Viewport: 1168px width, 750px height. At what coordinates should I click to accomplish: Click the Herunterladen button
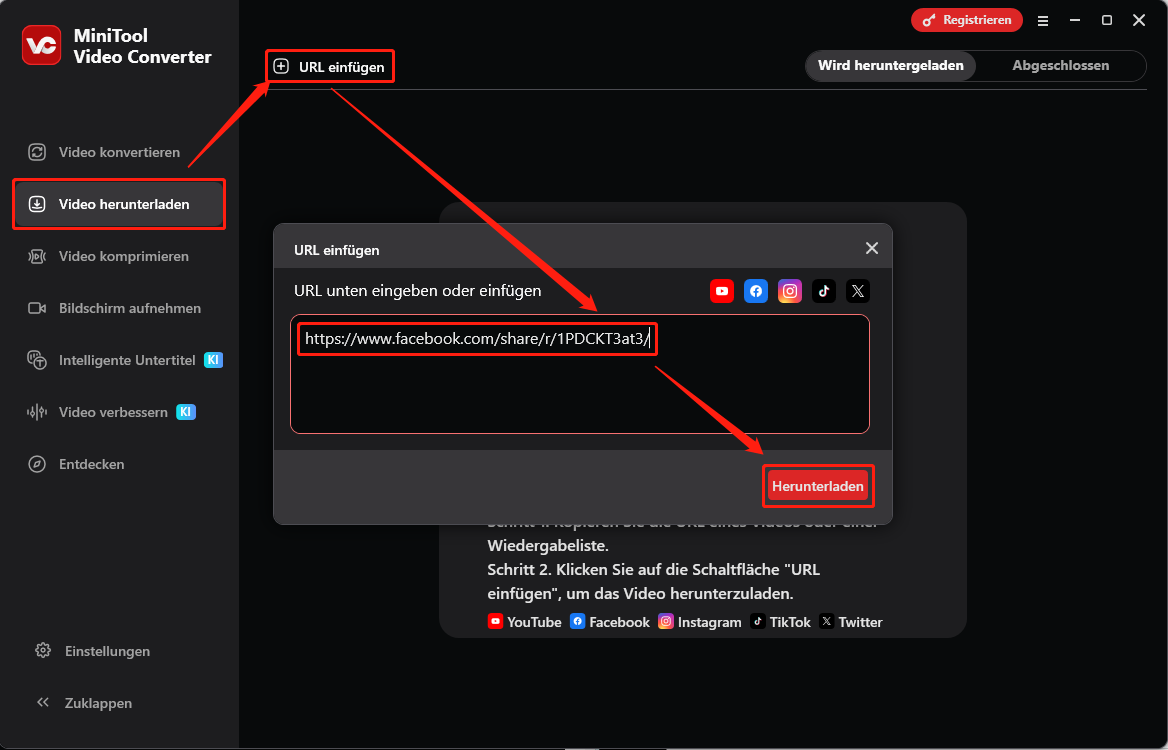[x=818, y=486]
